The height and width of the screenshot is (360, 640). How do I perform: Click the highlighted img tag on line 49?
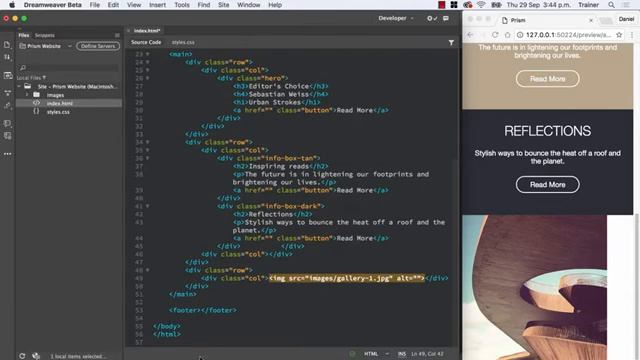click(347, 278)
